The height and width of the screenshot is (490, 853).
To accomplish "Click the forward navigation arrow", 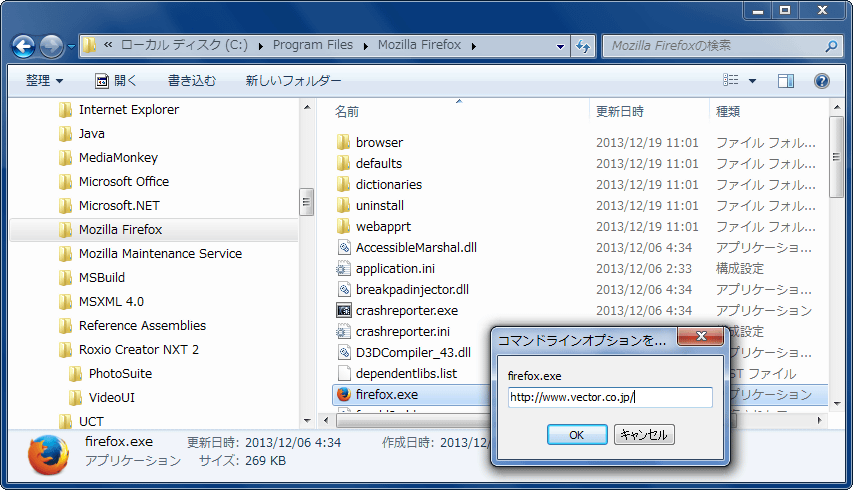I will pos(52,47).
